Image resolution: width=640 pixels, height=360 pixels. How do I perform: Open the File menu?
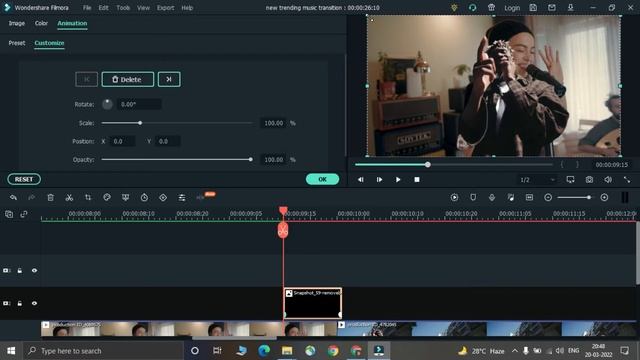click(87, 8)
